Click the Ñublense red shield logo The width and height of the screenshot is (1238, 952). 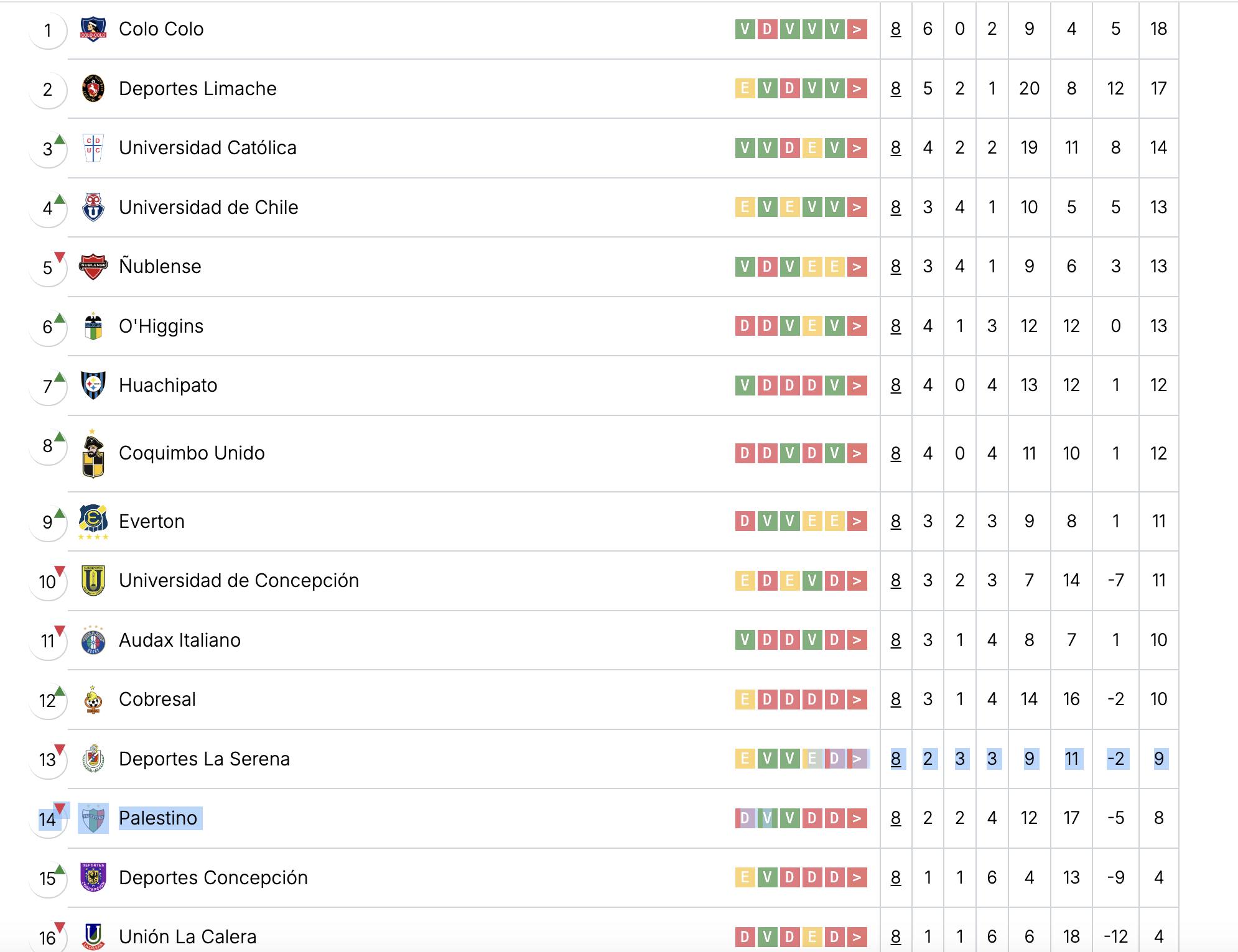[x=93, y=267]
